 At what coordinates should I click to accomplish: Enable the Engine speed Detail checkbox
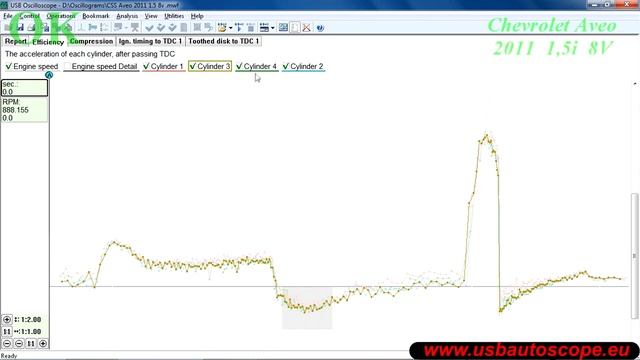[67, 66]
